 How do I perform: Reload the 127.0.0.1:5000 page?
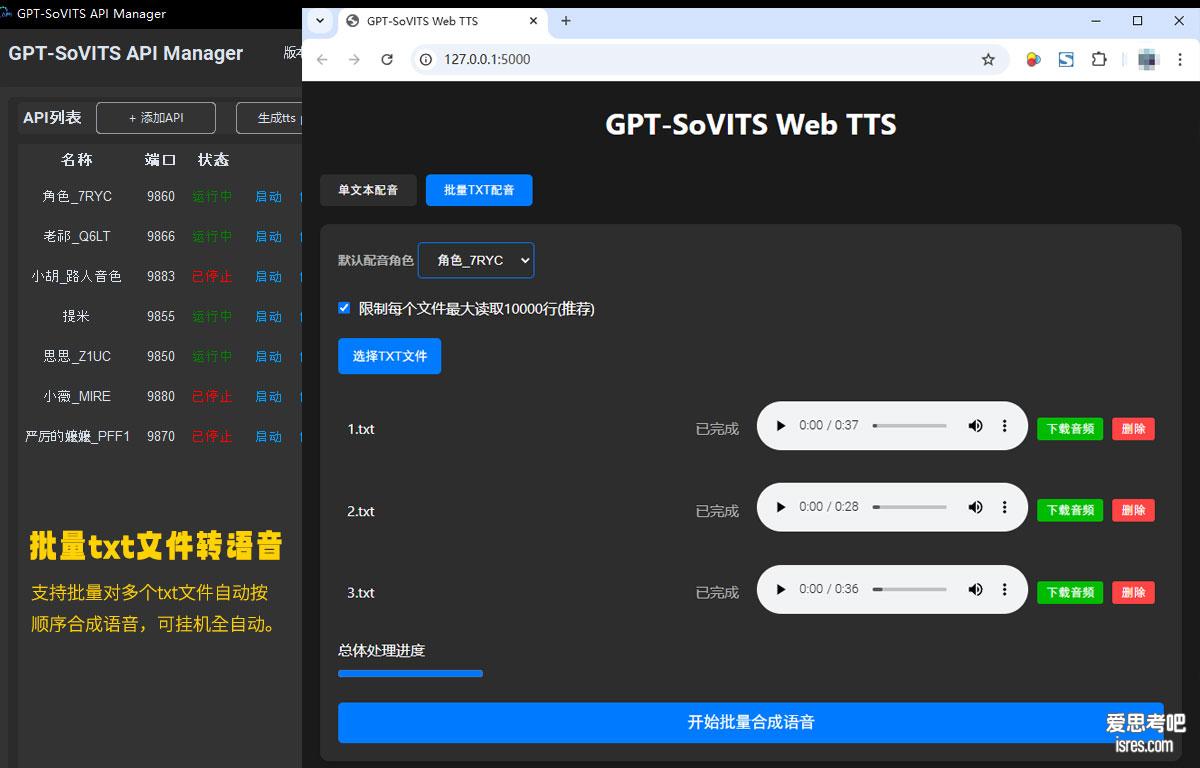tap(387, 59)
